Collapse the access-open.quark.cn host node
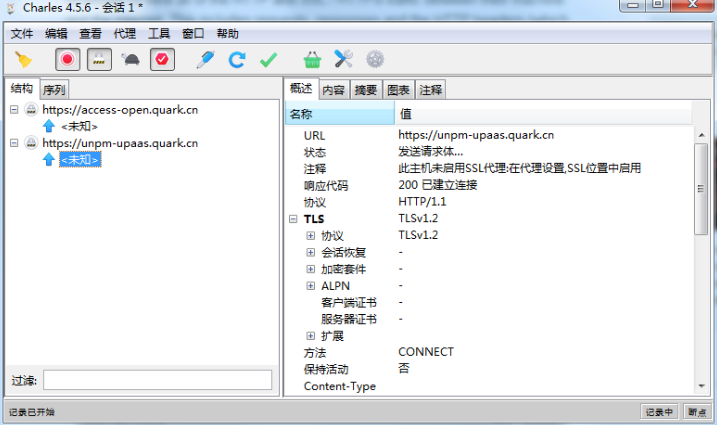 tap(14, 110)
